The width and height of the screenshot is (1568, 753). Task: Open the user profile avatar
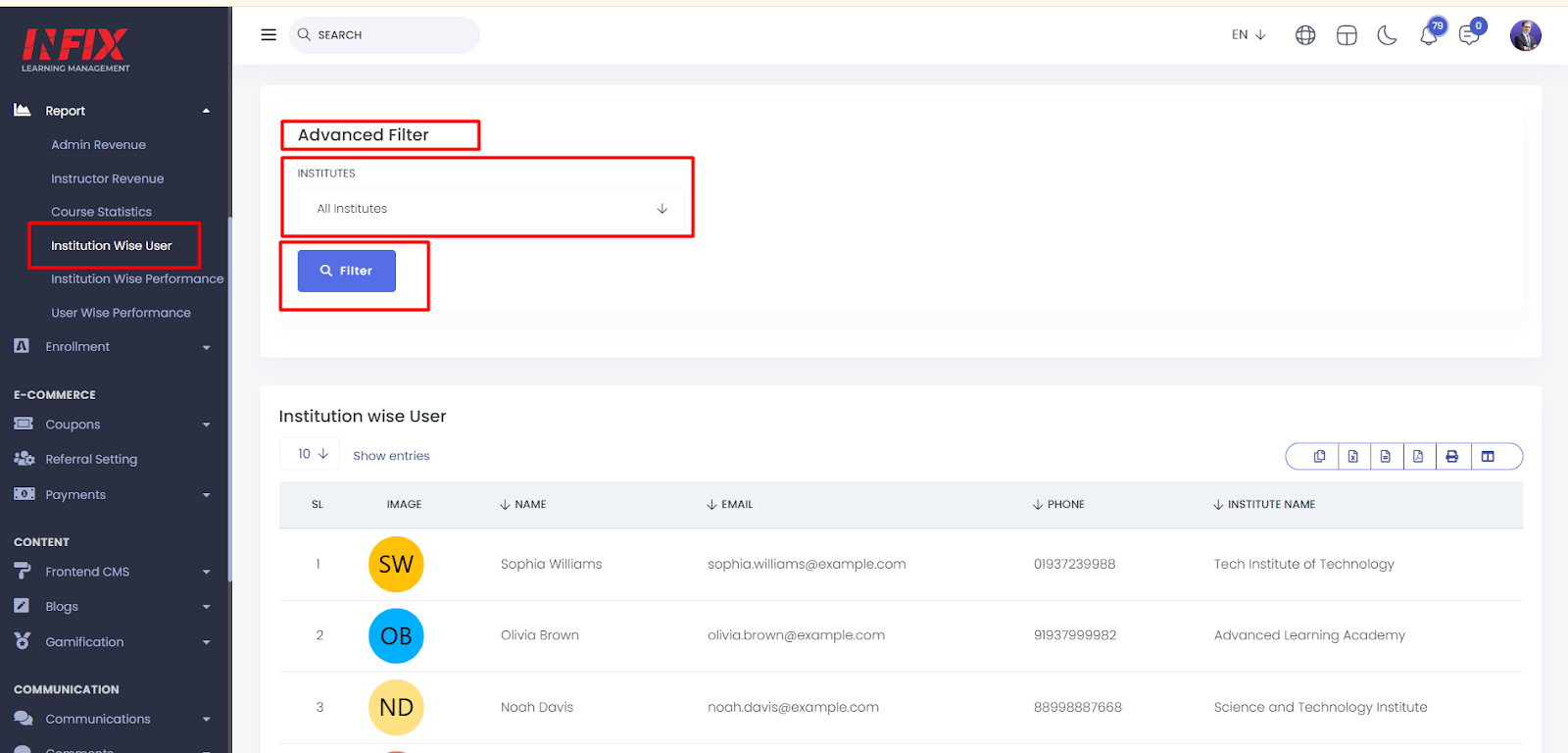(x=1526, y=35)
